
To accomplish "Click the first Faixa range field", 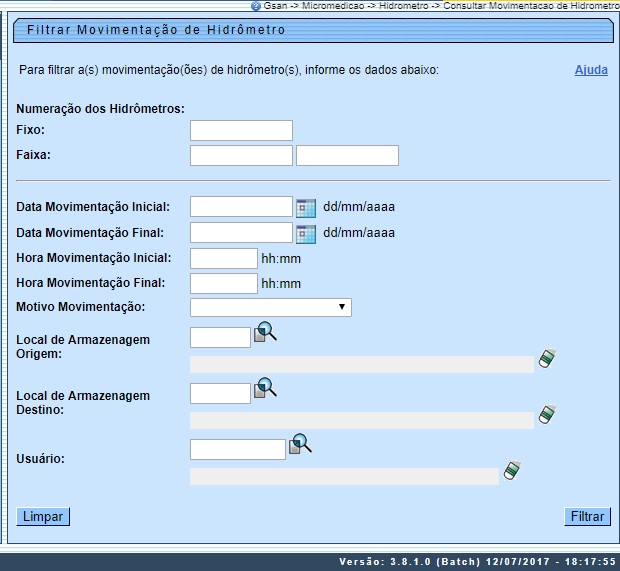I will (241, 156).
